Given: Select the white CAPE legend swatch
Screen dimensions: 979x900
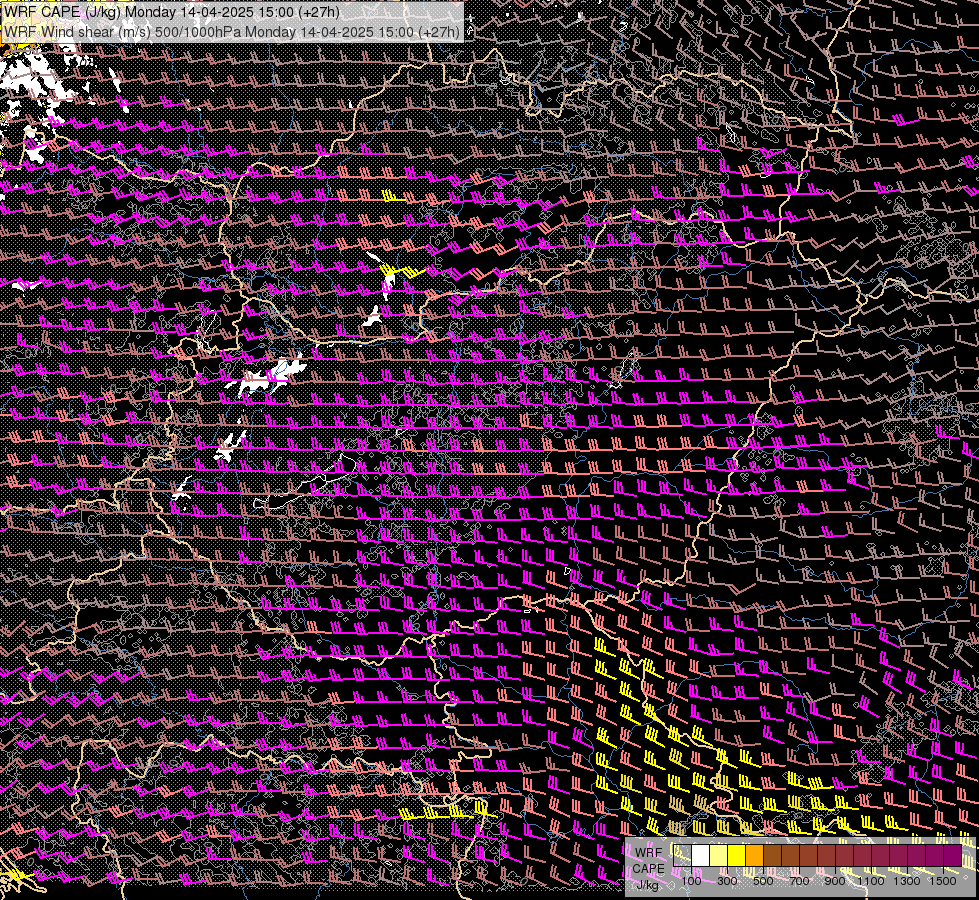Looking at the screenshot, I should (701, 856).
